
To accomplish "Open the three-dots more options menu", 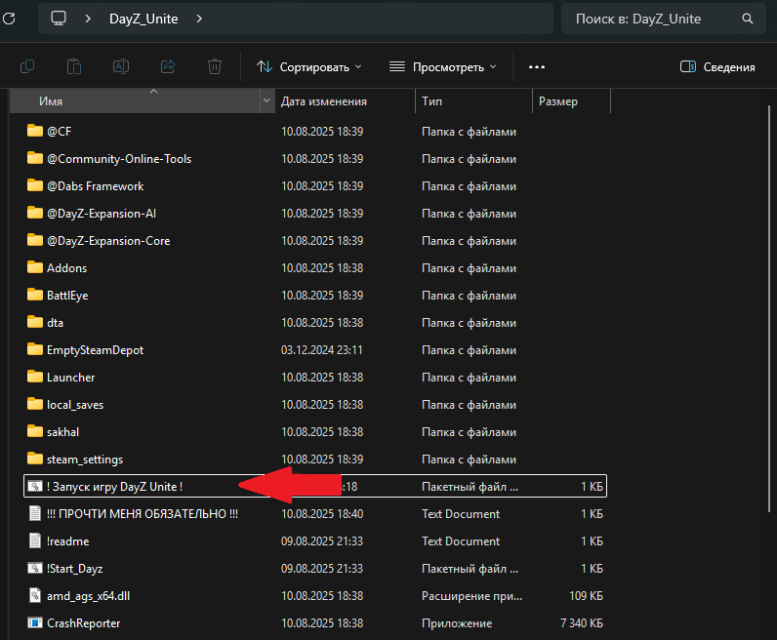I will [x=537, y=67].
